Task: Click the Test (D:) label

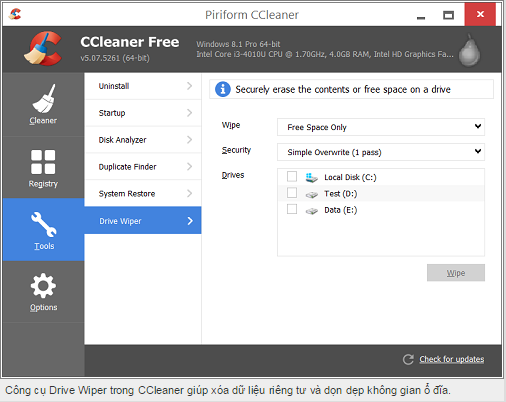Action: point(341,194)
